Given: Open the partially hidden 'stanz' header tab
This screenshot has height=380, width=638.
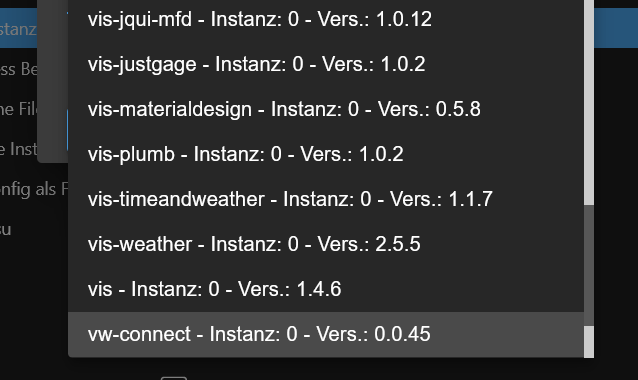Looking at the screenshot, I should coord(18,29).
